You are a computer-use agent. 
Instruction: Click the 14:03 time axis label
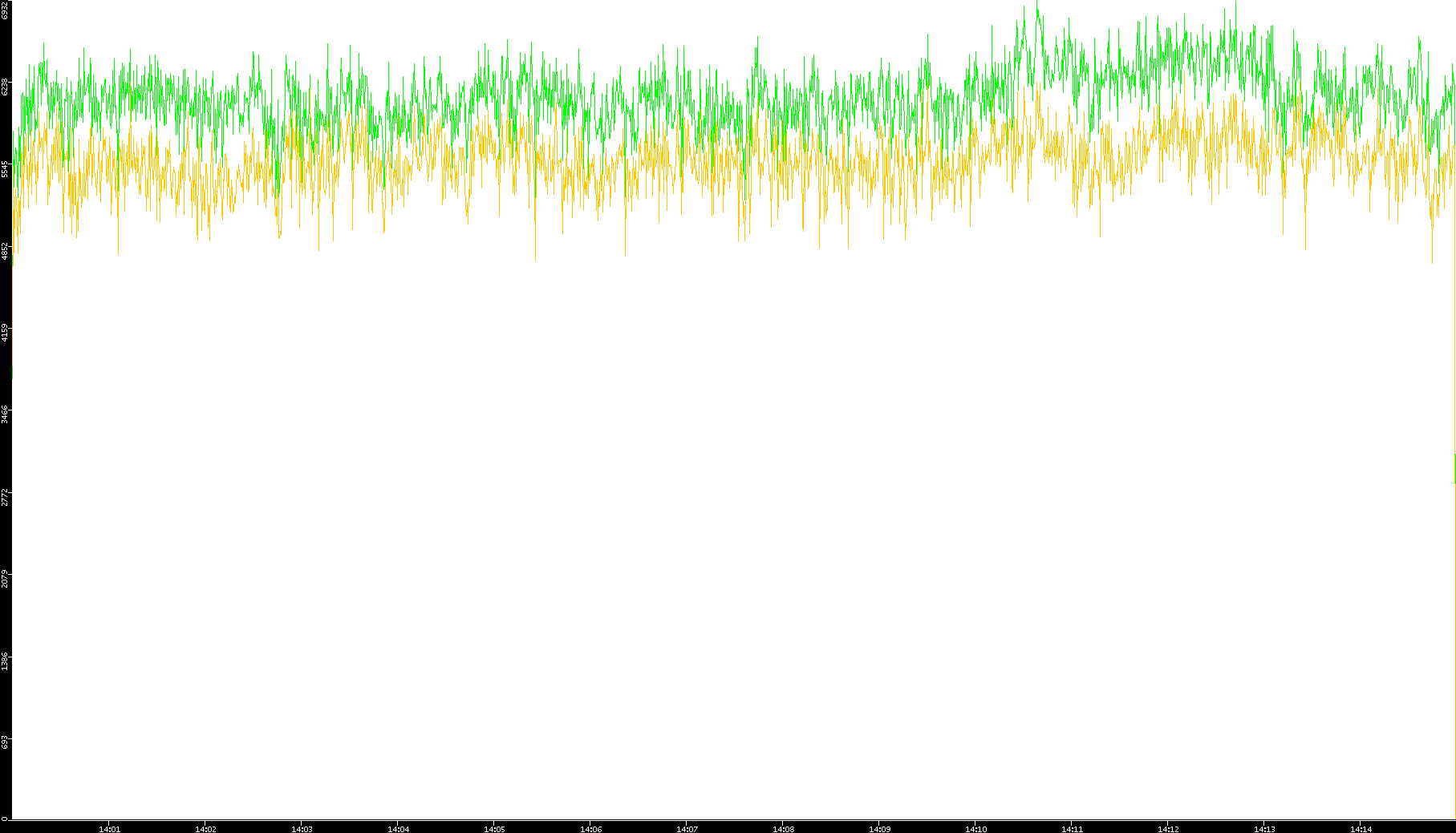(302, 829)
